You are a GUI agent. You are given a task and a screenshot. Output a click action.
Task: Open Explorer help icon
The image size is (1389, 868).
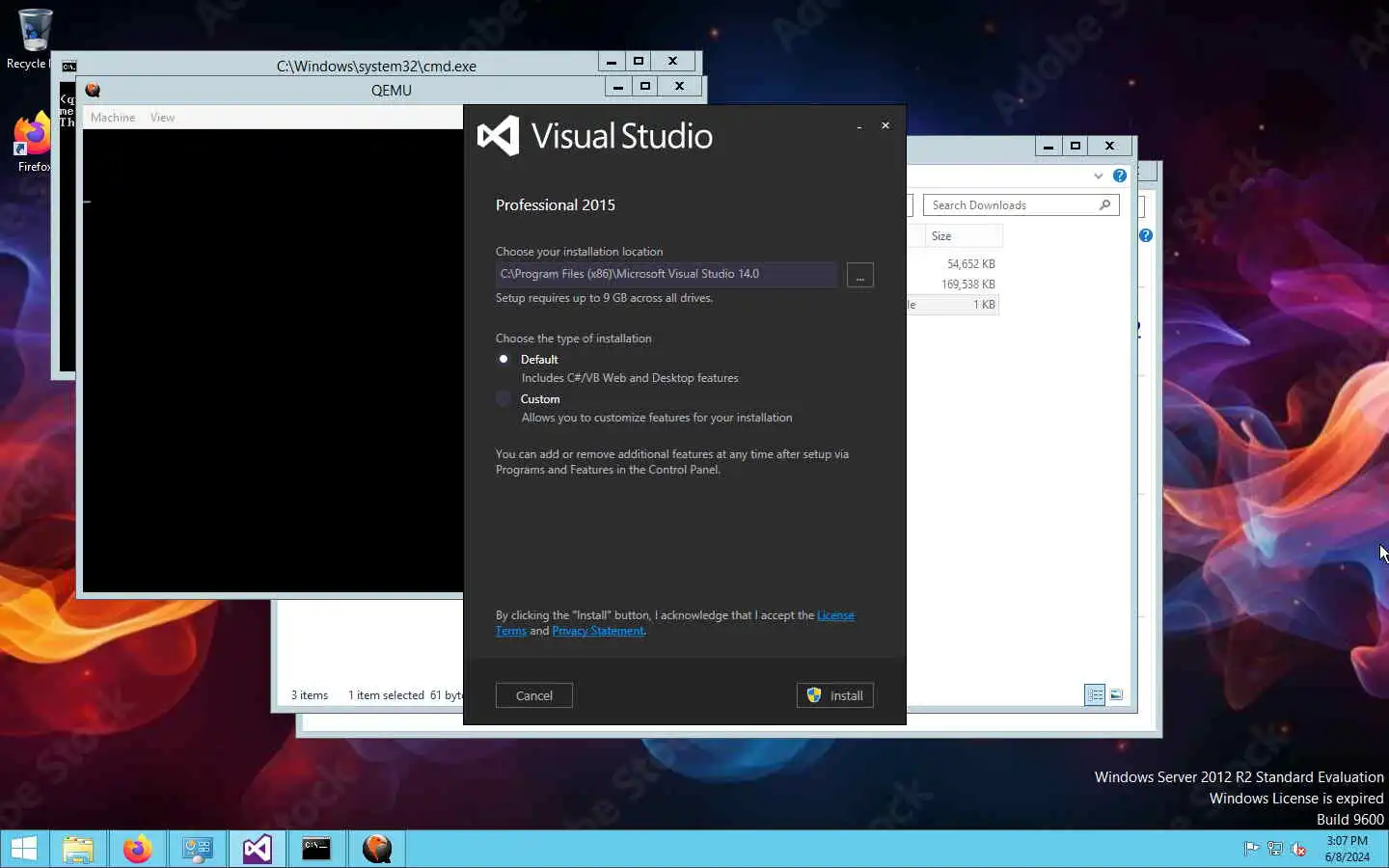tap(1120, 176)
